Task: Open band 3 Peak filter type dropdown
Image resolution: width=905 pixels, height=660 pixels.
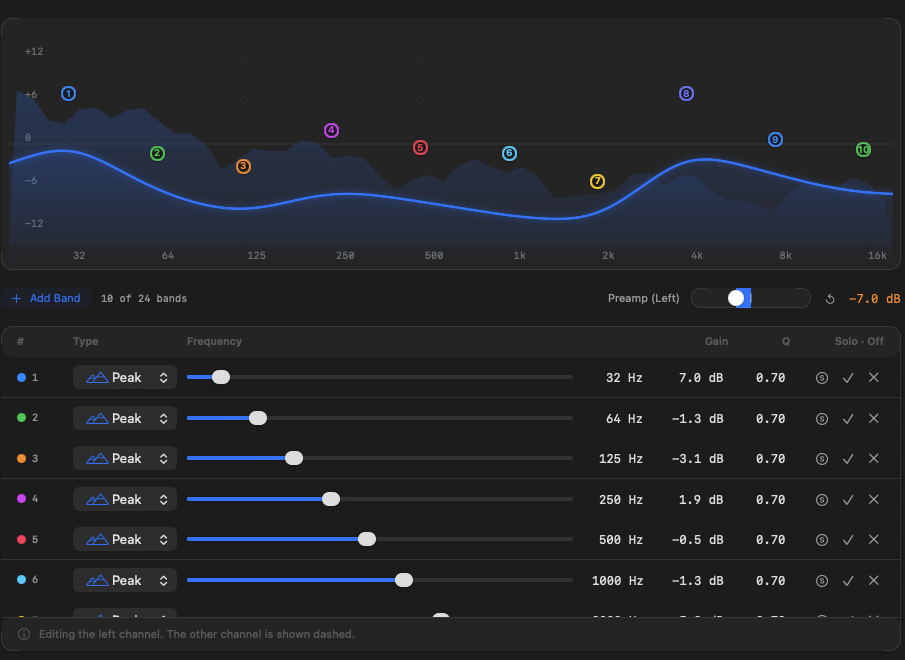Action: coord(125,458)
